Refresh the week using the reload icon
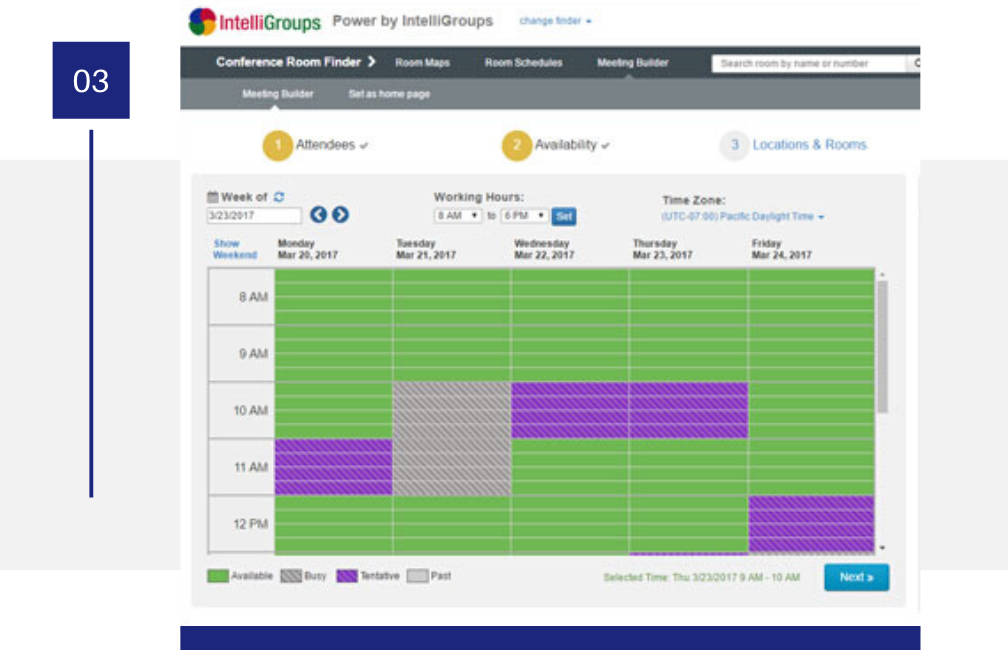 click(x=280, y=197)
